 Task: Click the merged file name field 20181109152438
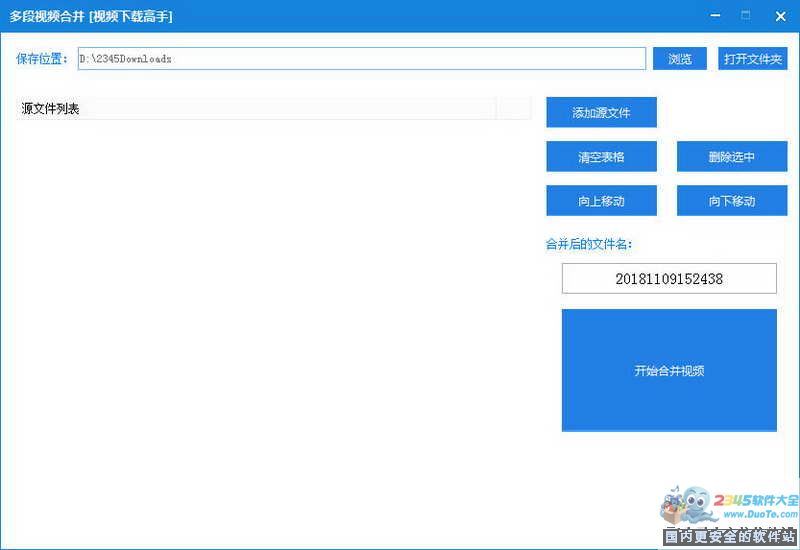tap(669, 279)
